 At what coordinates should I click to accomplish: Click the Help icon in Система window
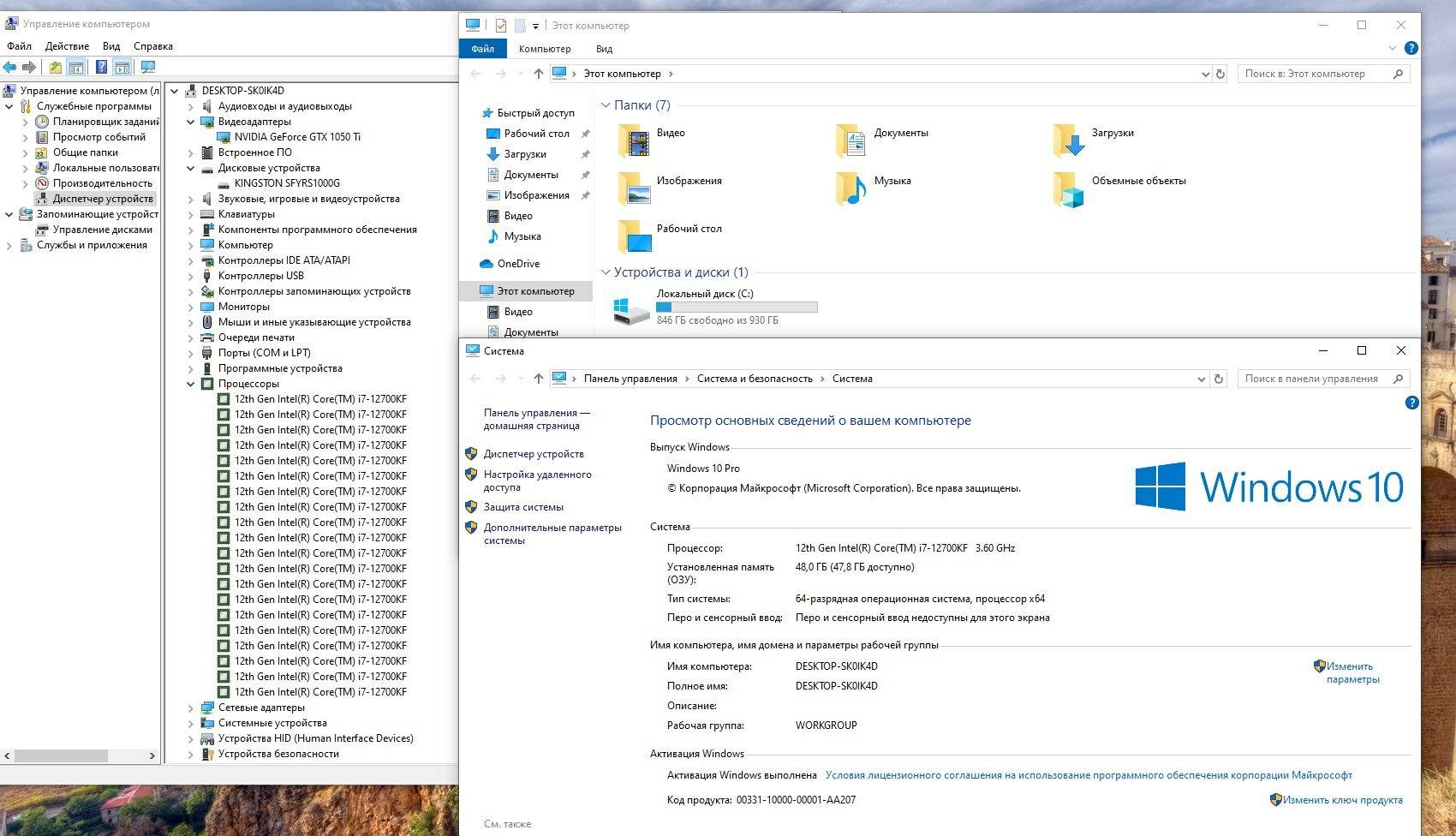click(1412, 403)
